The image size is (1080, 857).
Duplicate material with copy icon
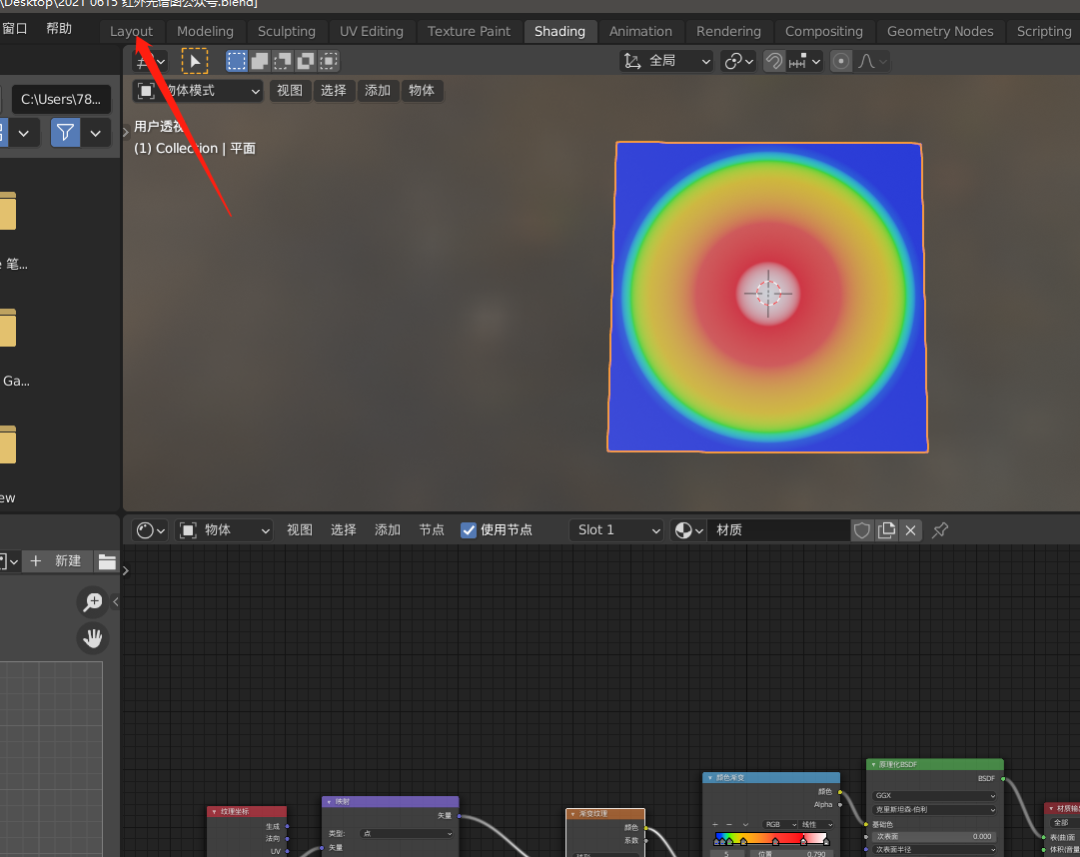(886, 530)
